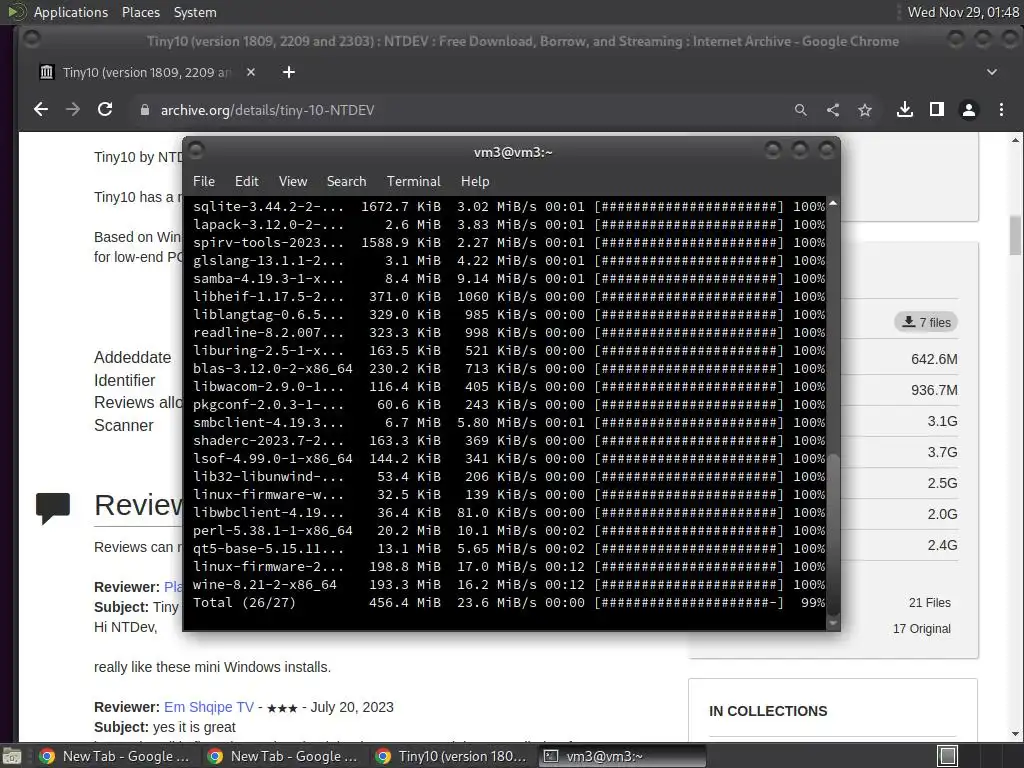Click the 936.7M file size
This screenshot has height=768, width=1024.
pyautogui.click(x=934, y=390)
